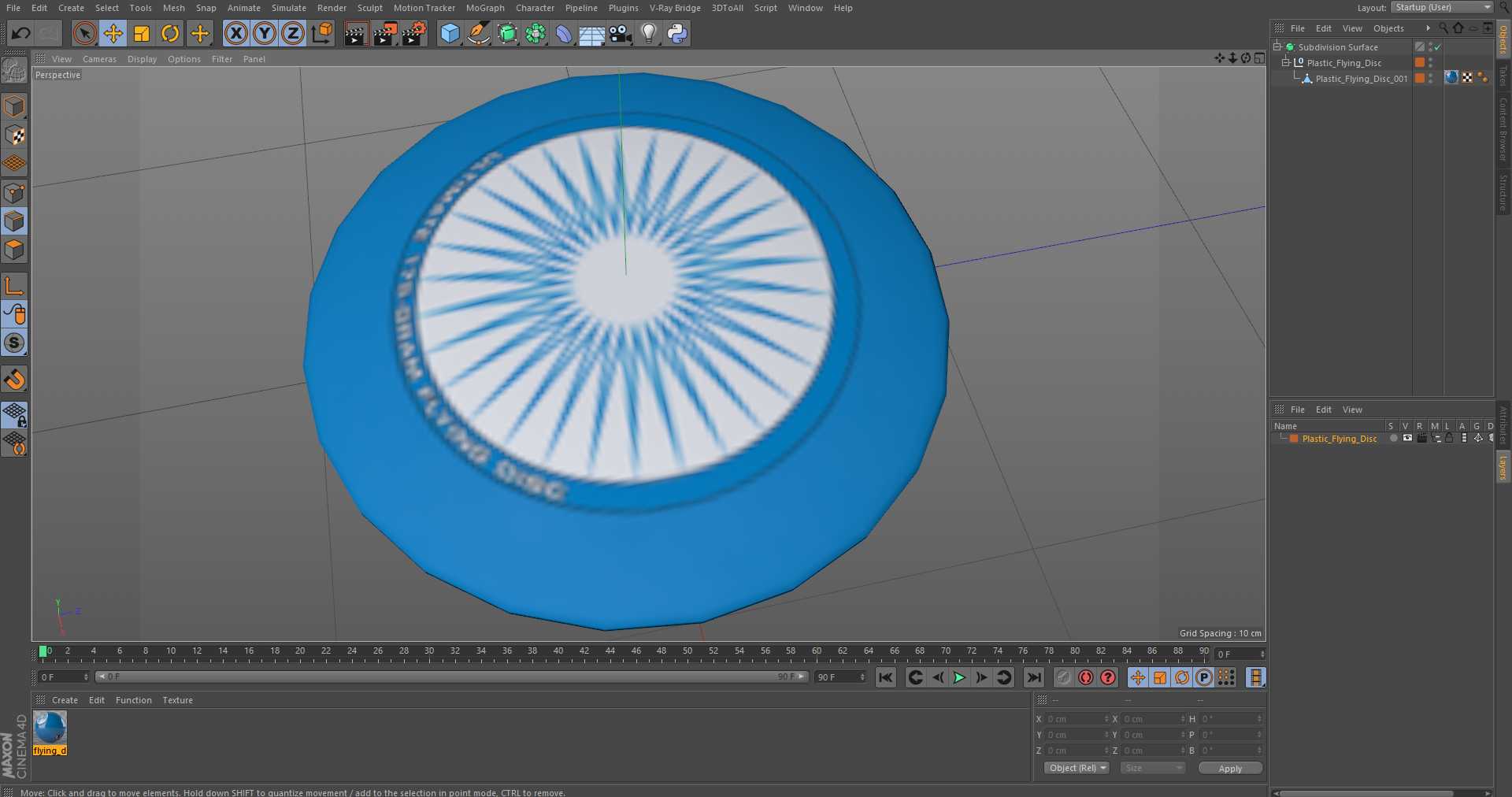1512x797 pixels.
Task: Open the Simulate menu
Action: click(289, 8)
